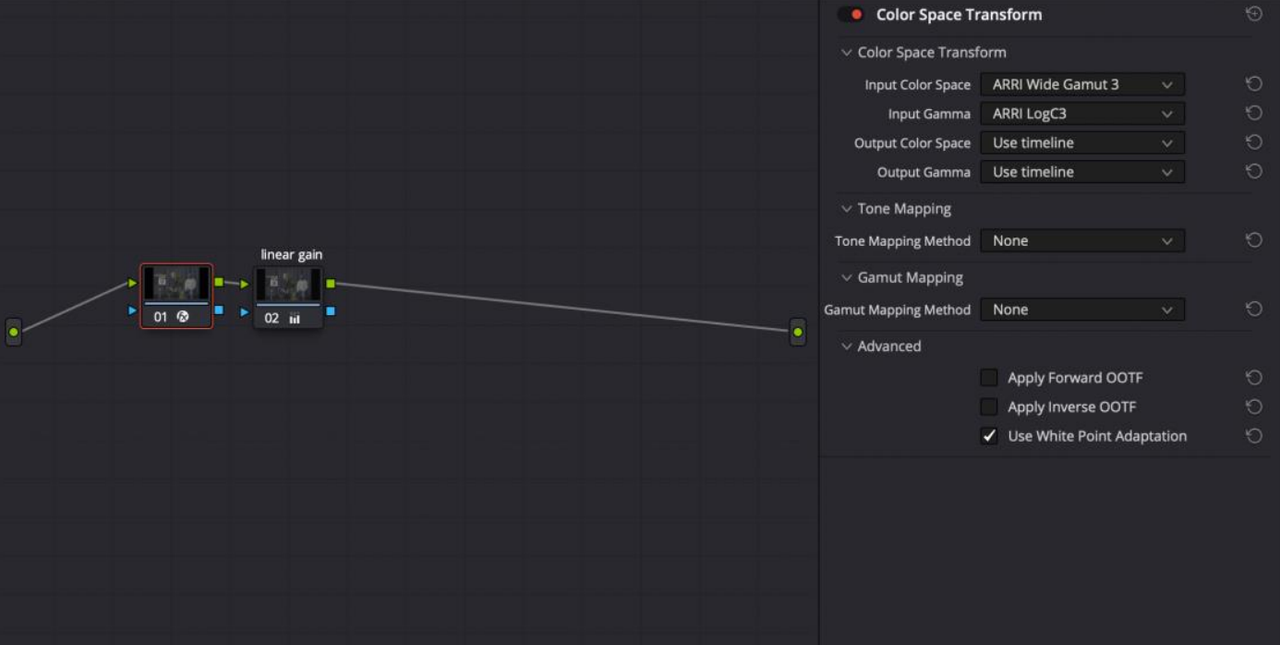Click the source input dot of the node graph
Viewport: 1280px width, 645px height.
click(13, 332)
